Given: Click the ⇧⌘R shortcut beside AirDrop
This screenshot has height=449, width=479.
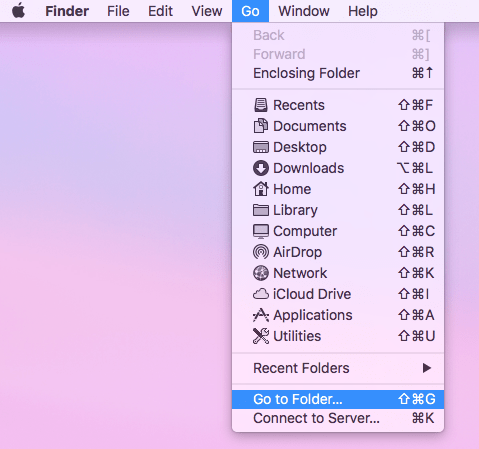Looking at the screenshot, I should click(416, 252).
